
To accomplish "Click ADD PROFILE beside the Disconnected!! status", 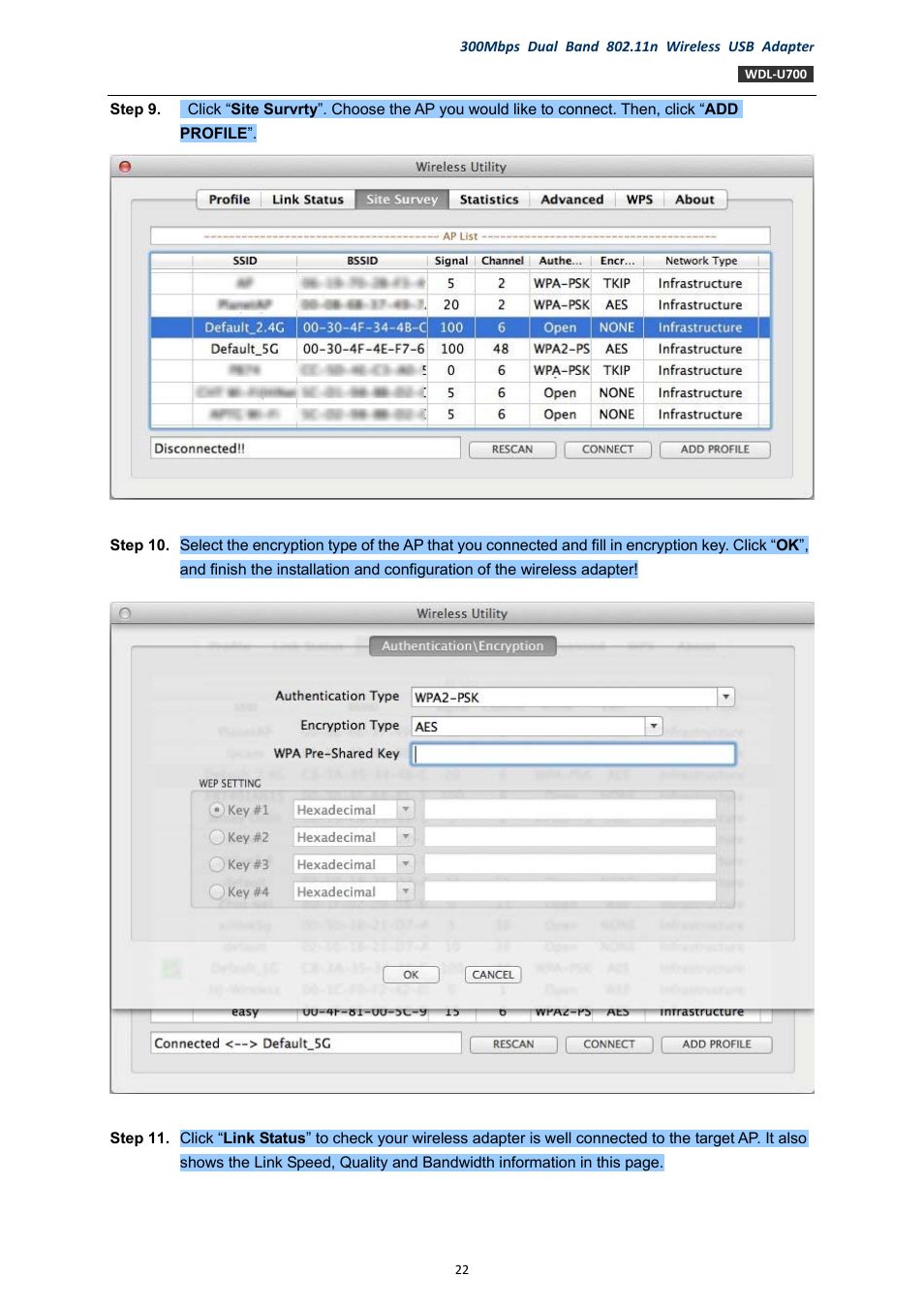I will pyautogui.click(x=715, y=450).
